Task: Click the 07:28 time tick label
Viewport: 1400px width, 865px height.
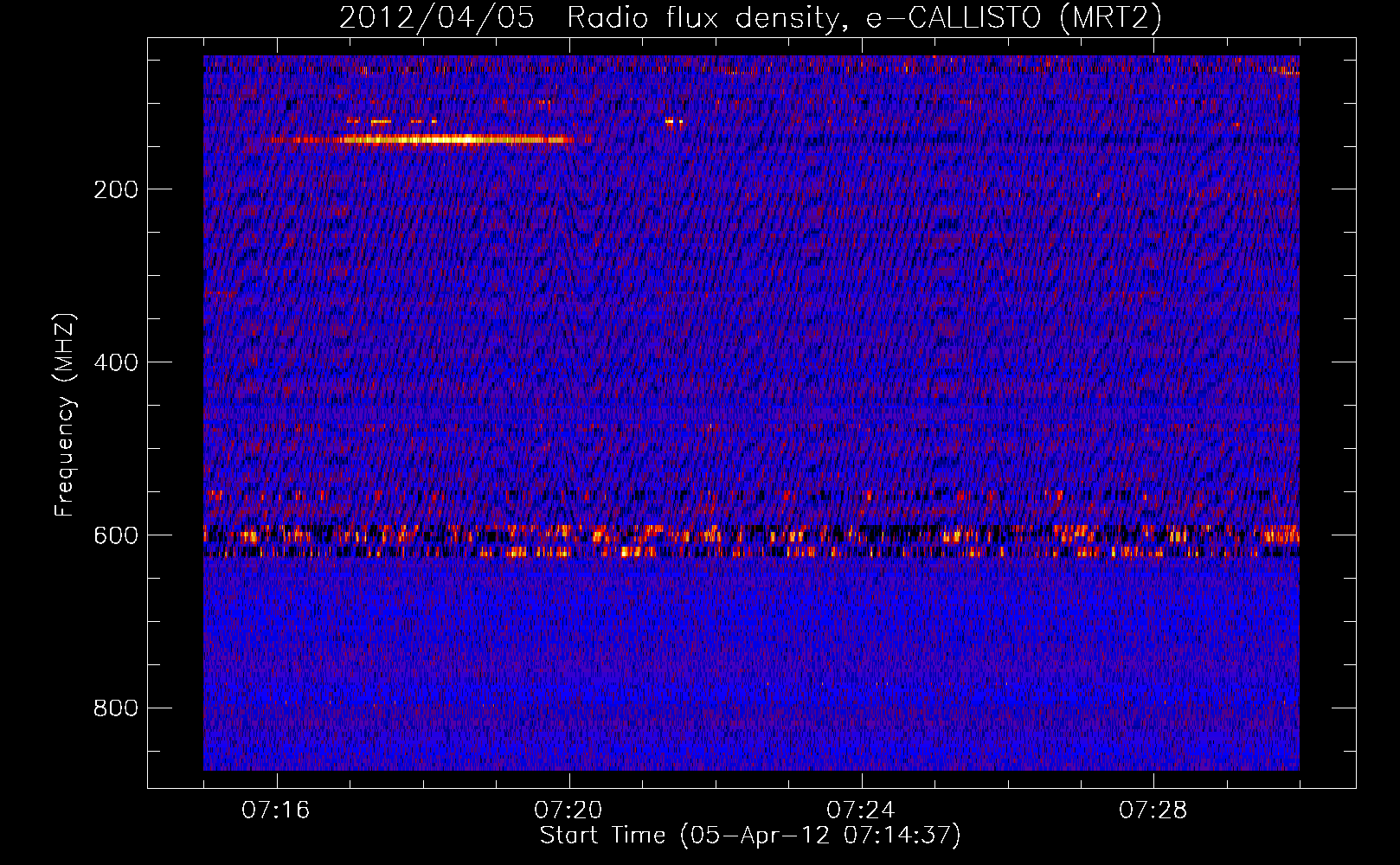Action: (x=1153, y=811)
